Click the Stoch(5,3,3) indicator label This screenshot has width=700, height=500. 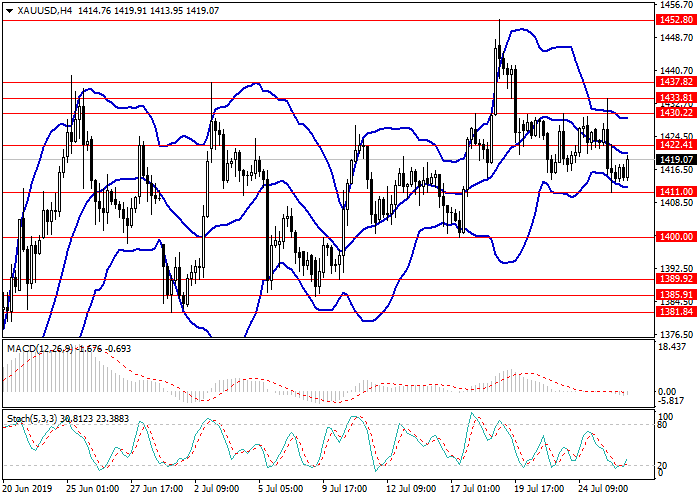[32, 417]
